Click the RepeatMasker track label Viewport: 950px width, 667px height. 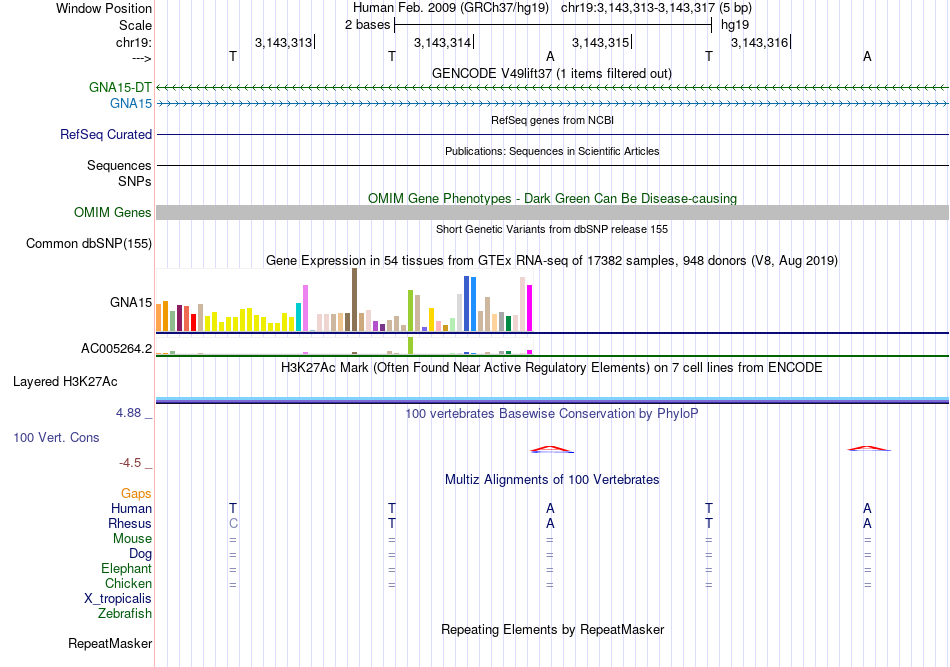[110, 643]
